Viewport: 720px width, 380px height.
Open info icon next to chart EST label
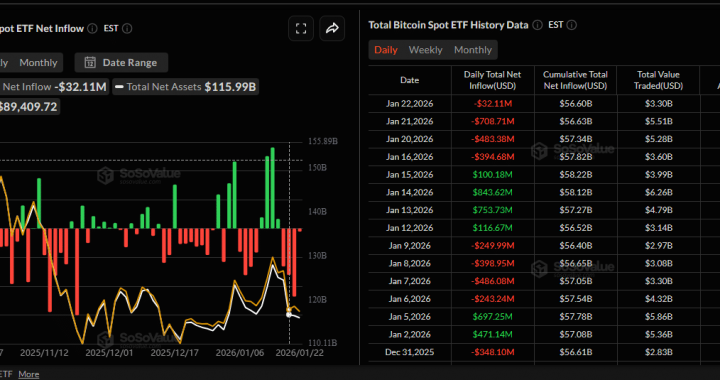pos(127,28)
